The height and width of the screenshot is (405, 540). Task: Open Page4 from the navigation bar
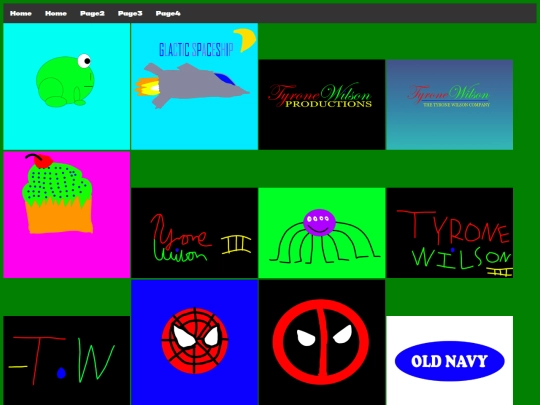coord(168,13)
